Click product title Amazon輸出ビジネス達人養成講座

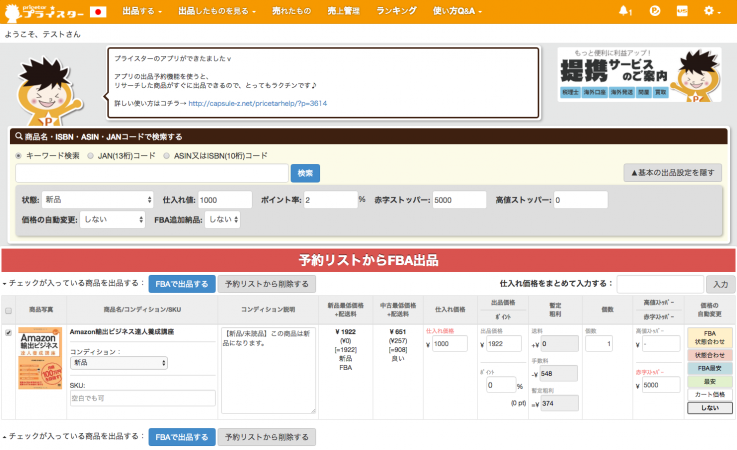122,332
